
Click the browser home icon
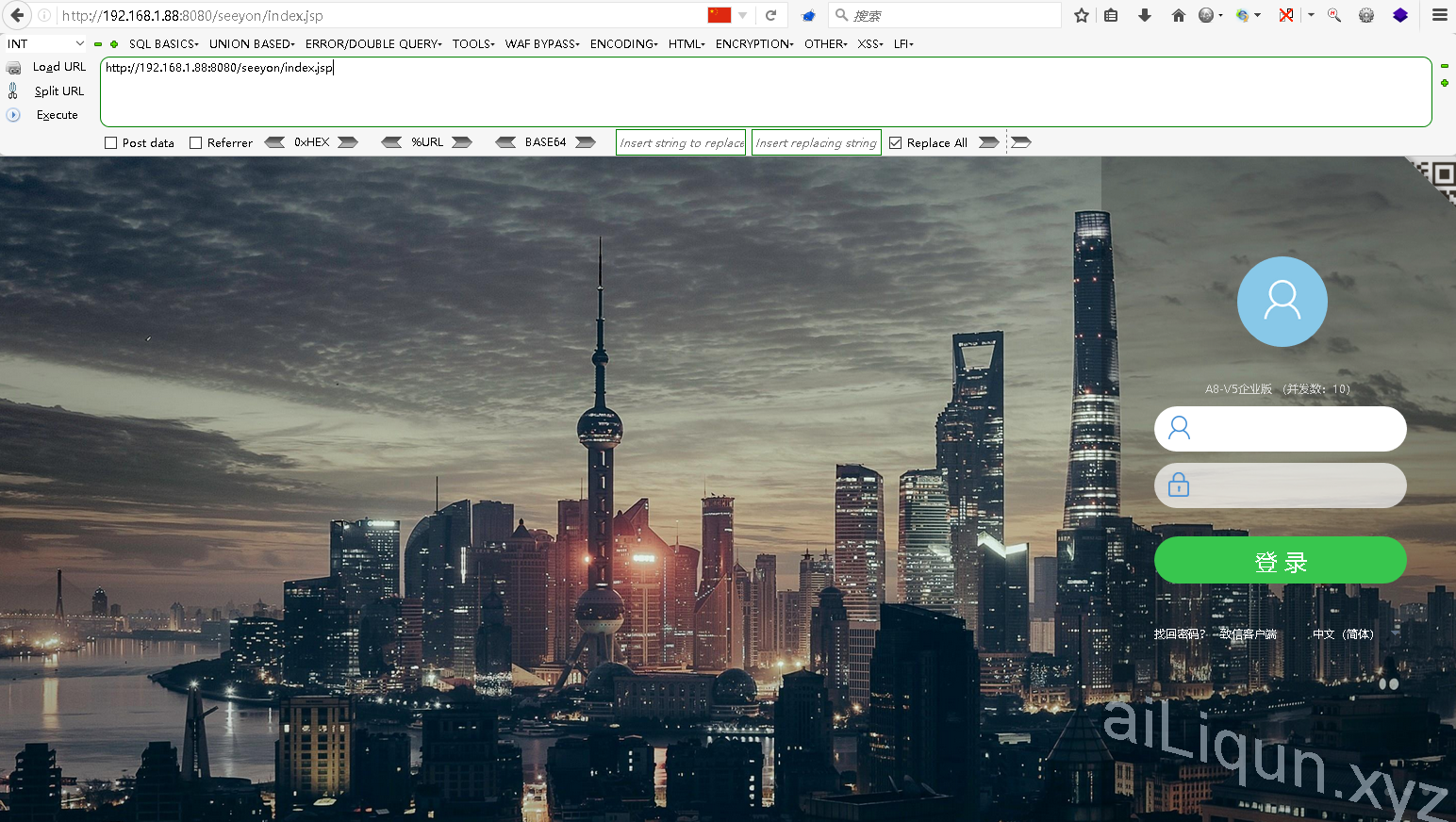(x=1178, y=15)
